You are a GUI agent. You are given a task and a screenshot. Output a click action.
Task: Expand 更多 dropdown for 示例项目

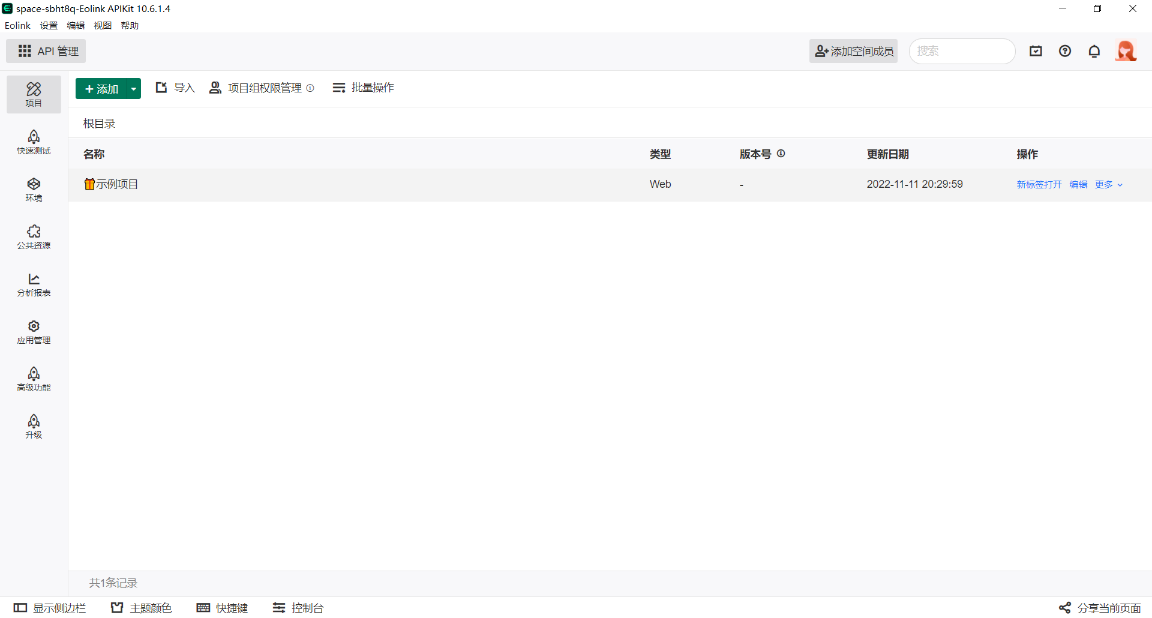point(1109,184)
